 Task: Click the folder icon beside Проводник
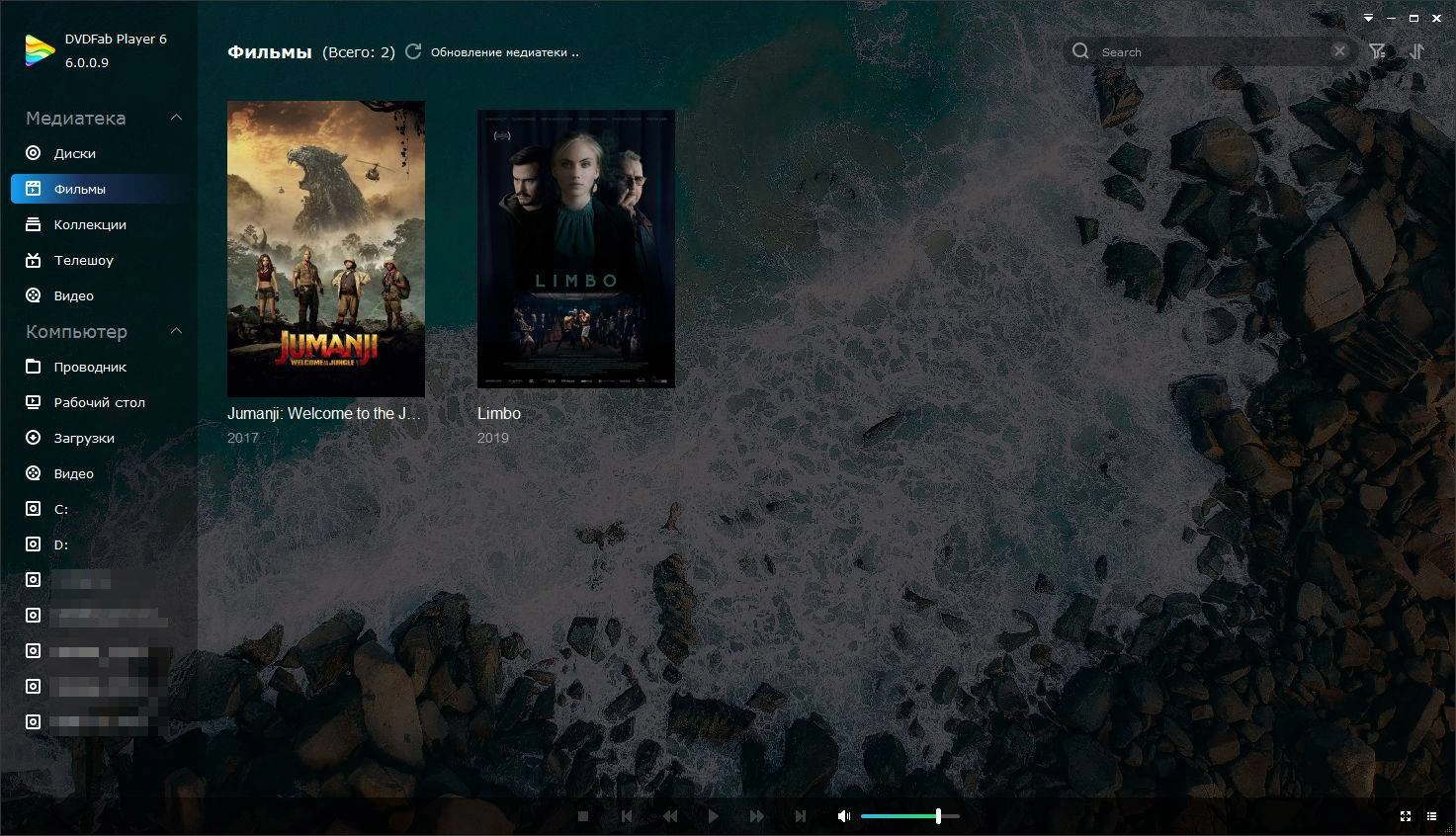pyautogui.click(x=33, y=367)
